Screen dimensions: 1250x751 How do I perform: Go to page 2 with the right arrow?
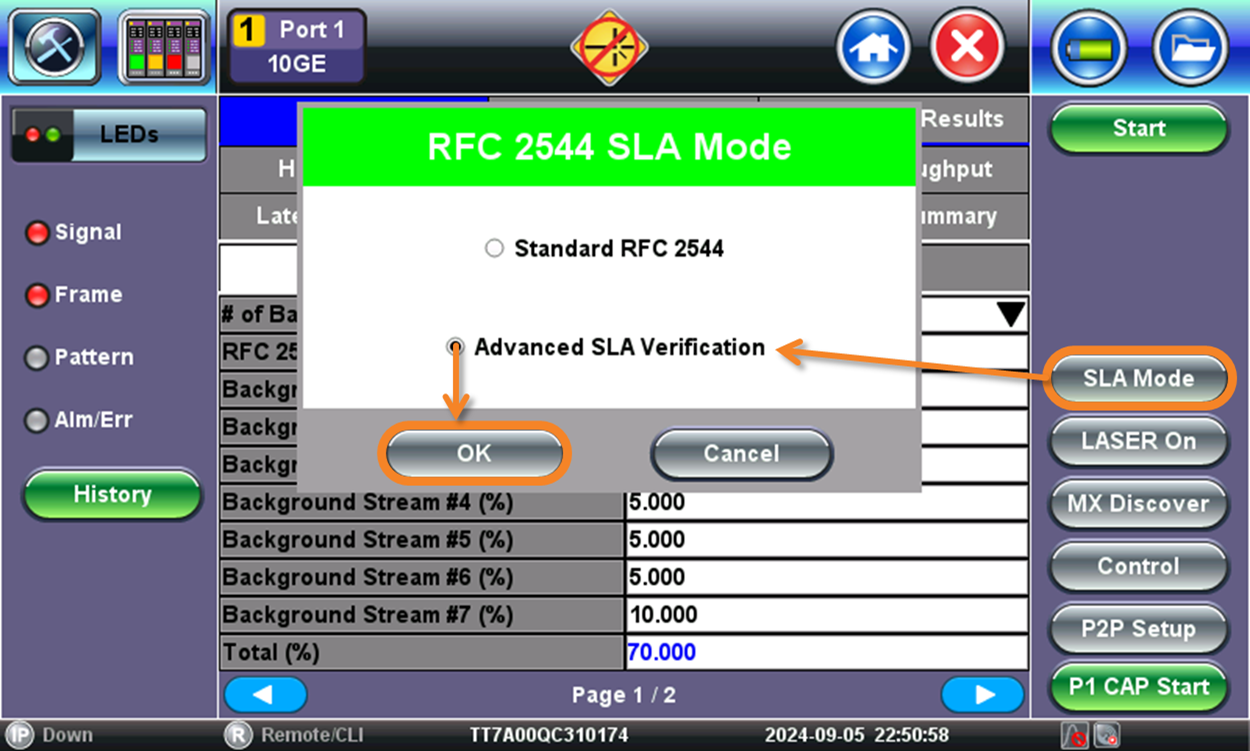983,694
